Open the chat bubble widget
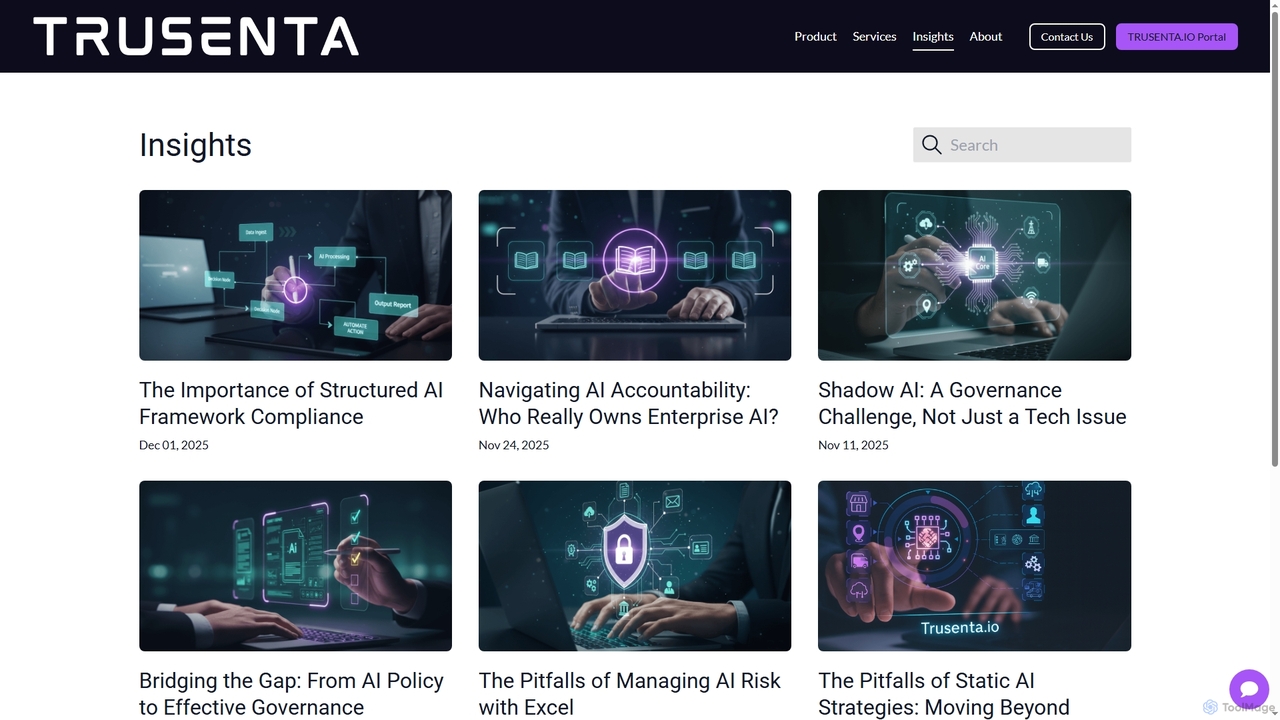The width and height of the screenshot is (1280, 720). (1249, 689)
